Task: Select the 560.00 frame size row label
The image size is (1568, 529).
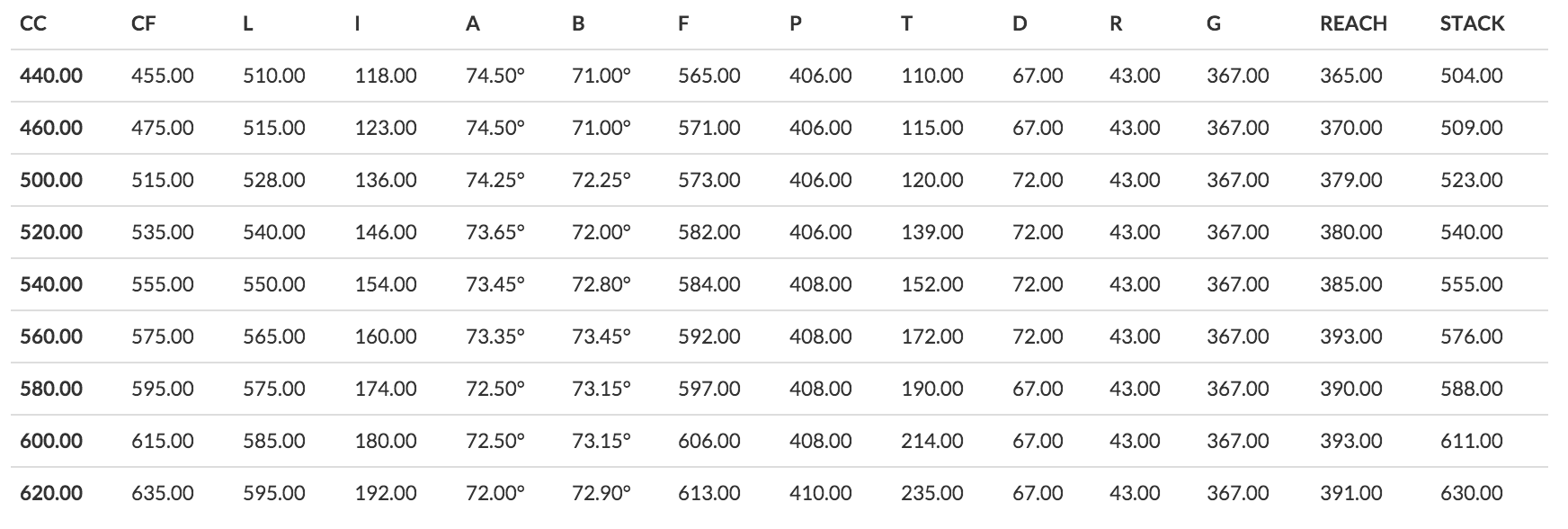Action: tap(51, 336)
